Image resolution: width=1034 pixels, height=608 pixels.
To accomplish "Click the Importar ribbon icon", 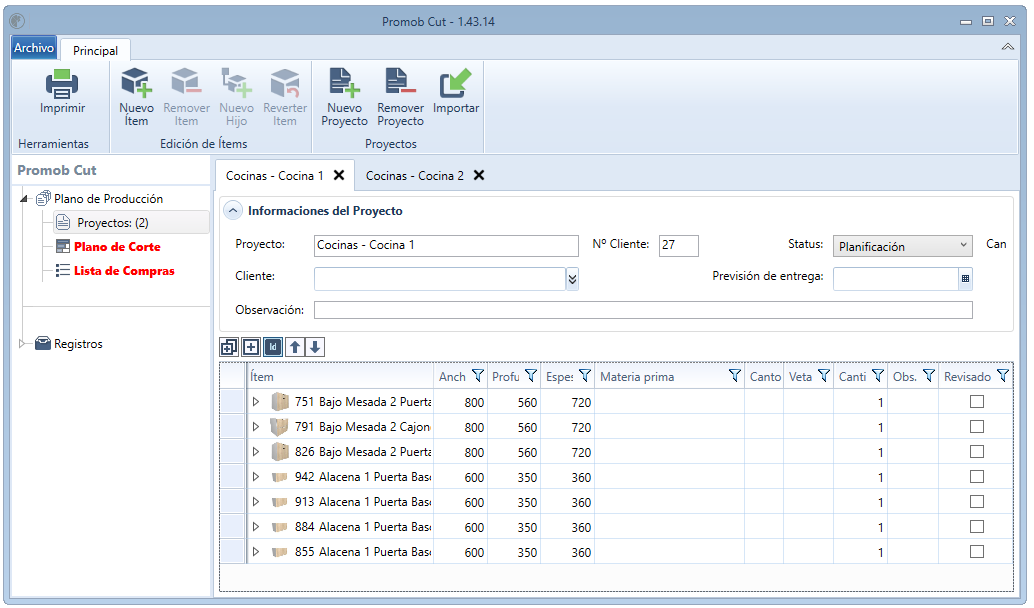I will [x=456, y=83].
